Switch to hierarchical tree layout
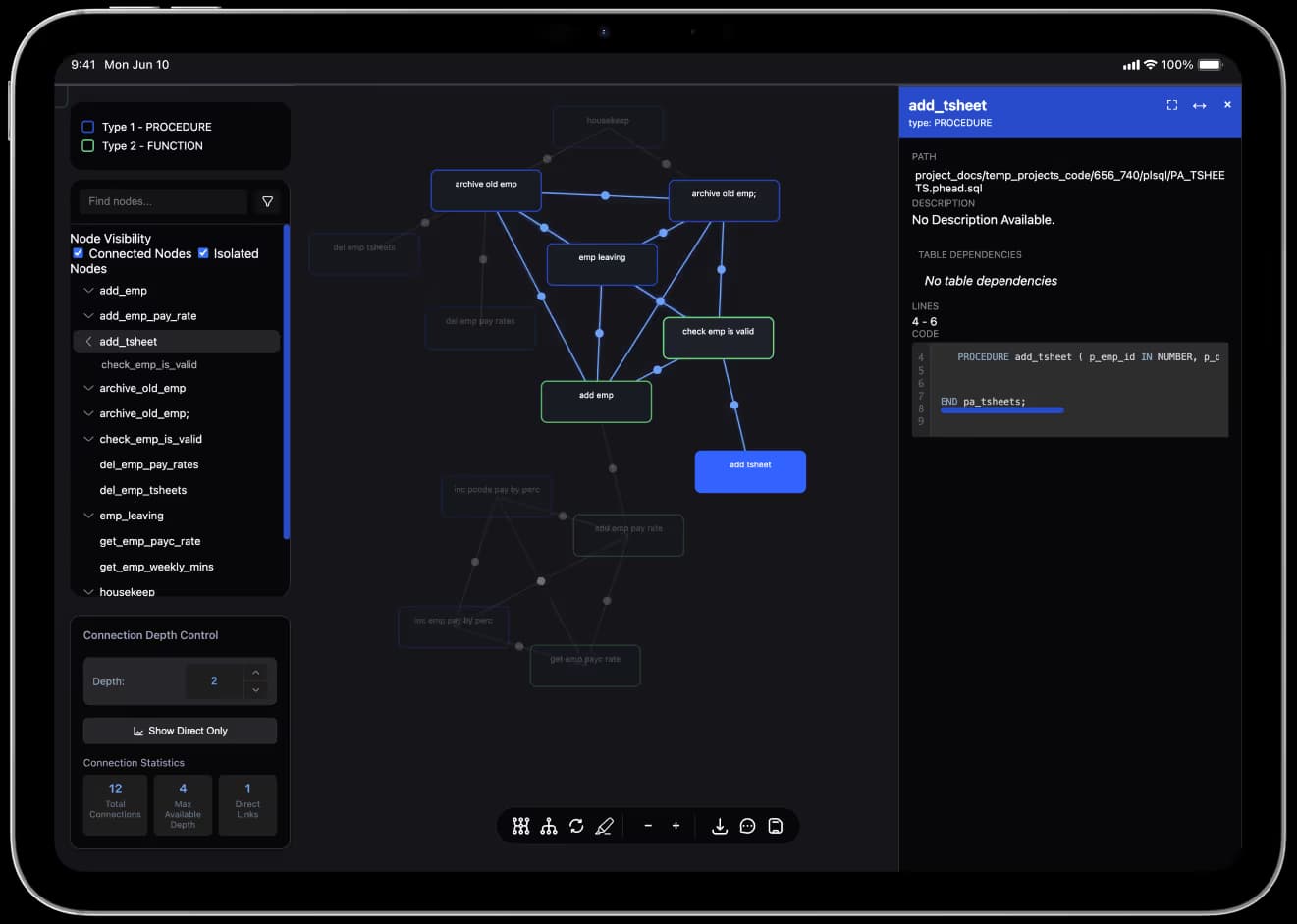 549,826
